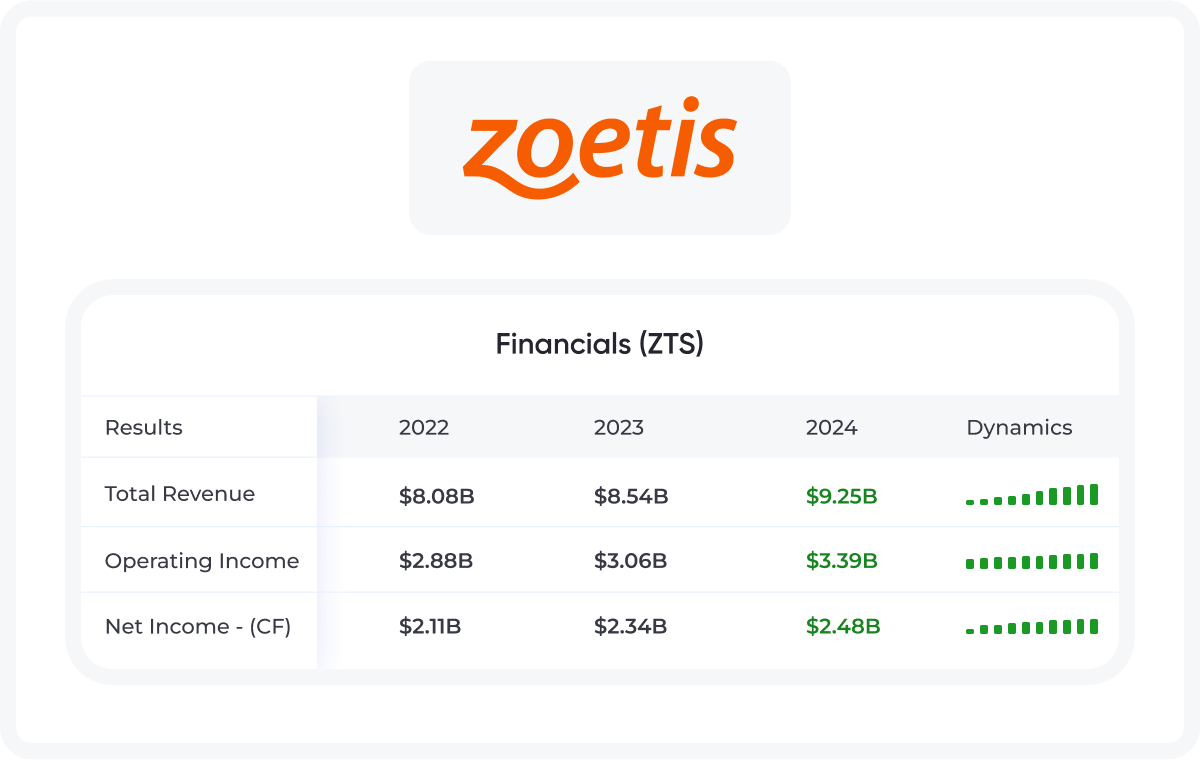Select the Total Revenue row label
The image size is (1200, 760).
pos(180,494)
